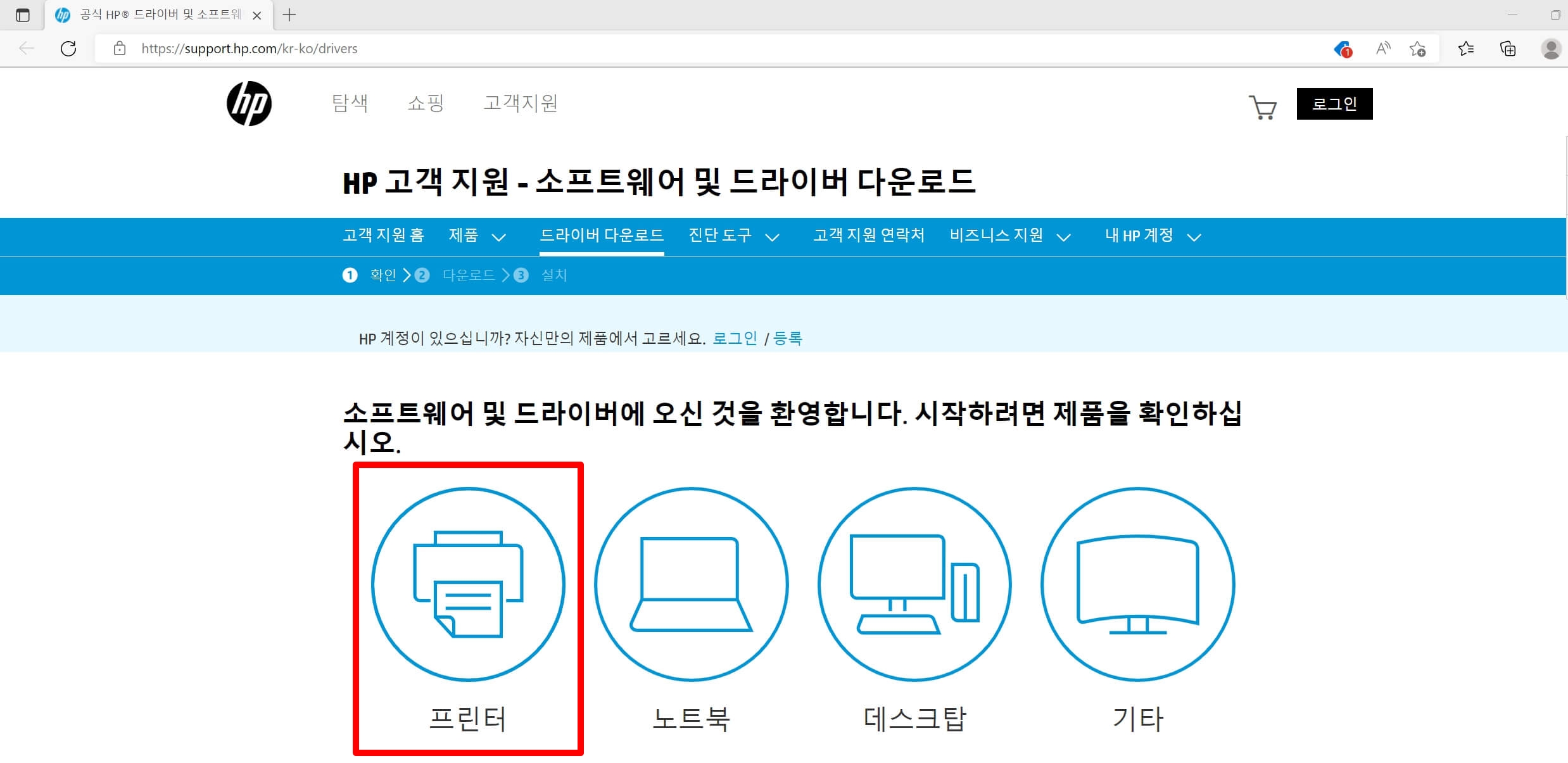
Task: Add page to favorites star icon
Action: pyautogui.click(x=1418, y=49)
